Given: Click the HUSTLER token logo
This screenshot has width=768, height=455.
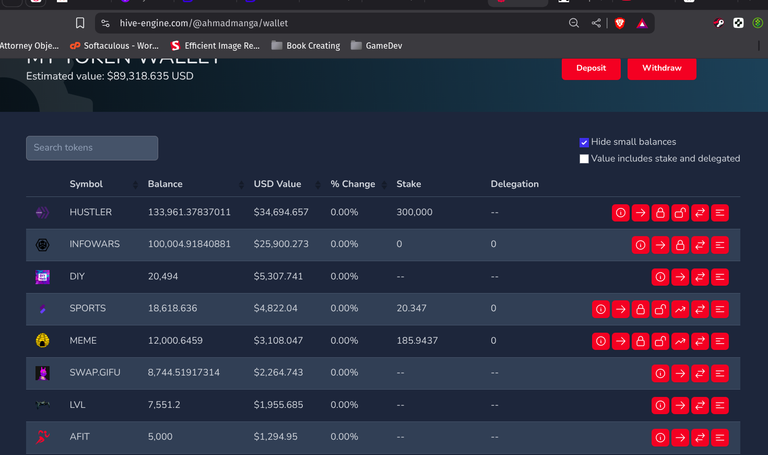Looking at the screenshot, I should [43, 213].
